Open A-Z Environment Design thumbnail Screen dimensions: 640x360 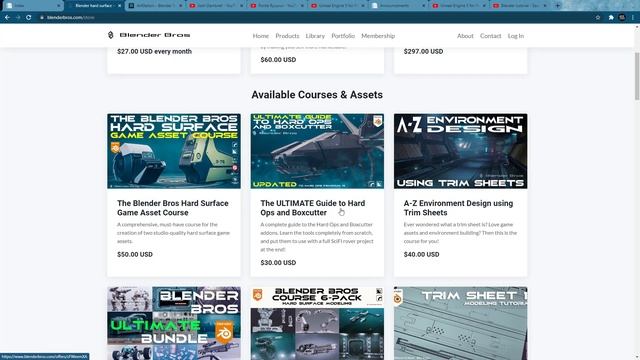pos(460,151)
